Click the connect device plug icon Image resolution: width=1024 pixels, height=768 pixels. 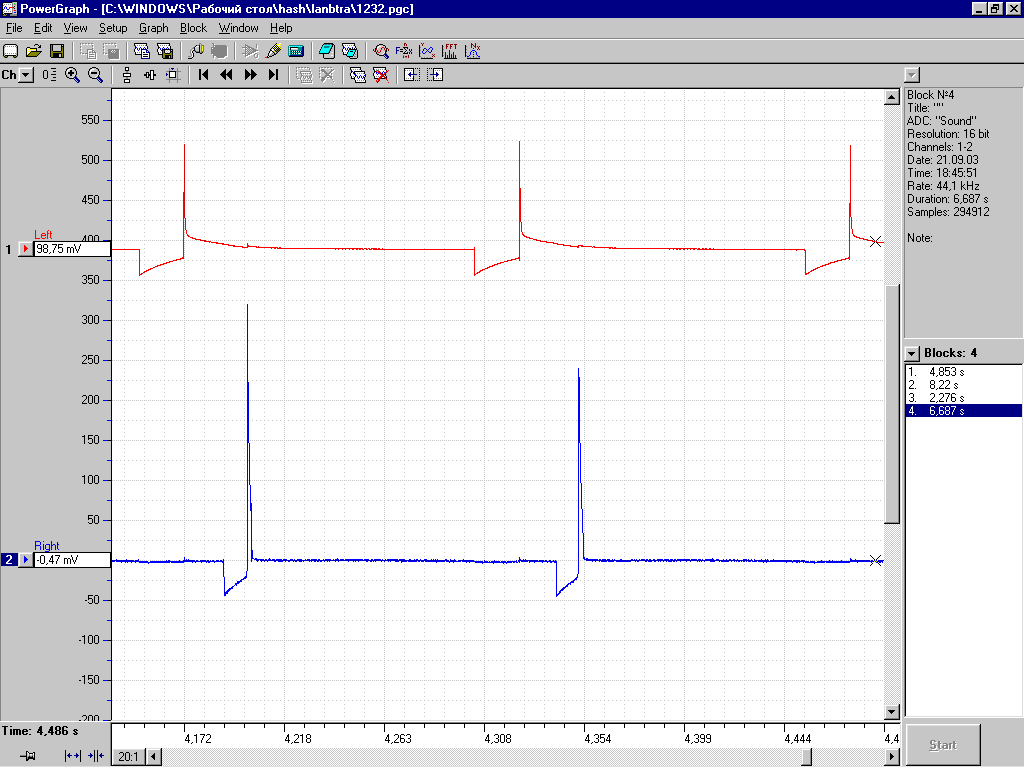pyautogui.click(x=196, y=51)
